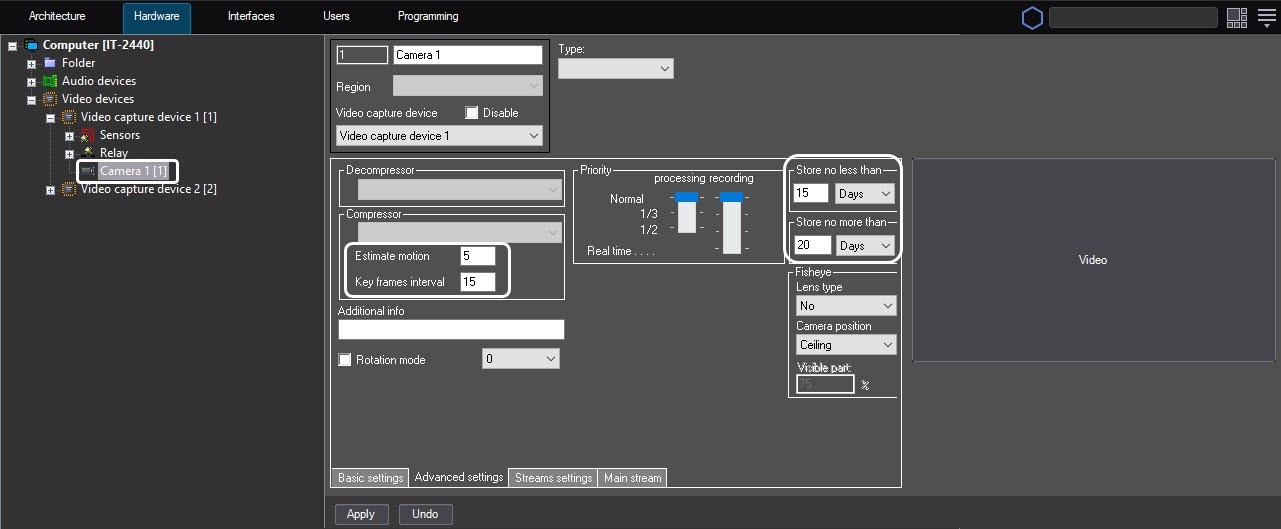This screenshot has height=529, width=1281.
Task: Select the Audio devices icon
Action: tap(50, 81)
